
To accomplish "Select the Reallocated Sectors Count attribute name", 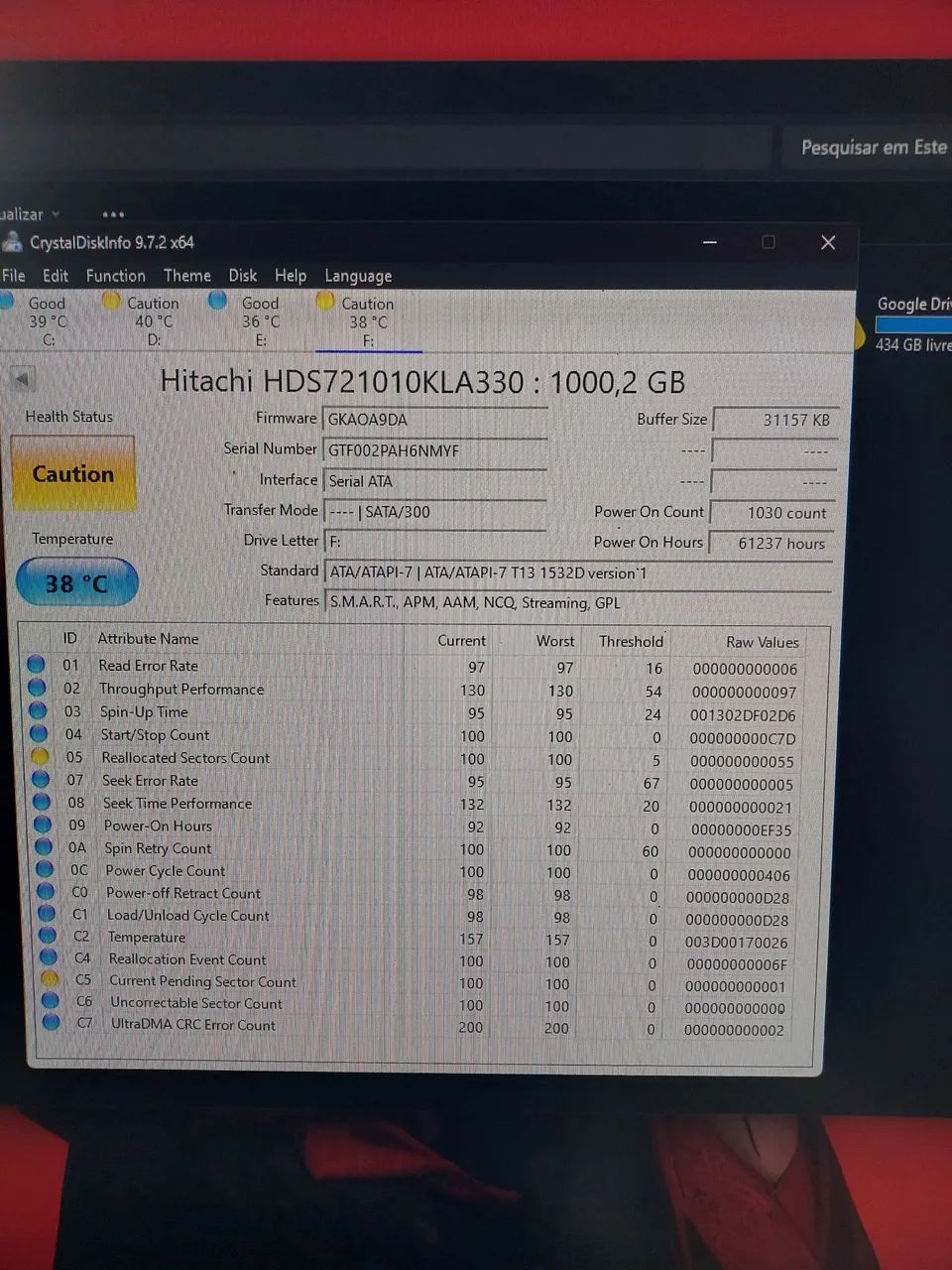I will tap(185, 757).
